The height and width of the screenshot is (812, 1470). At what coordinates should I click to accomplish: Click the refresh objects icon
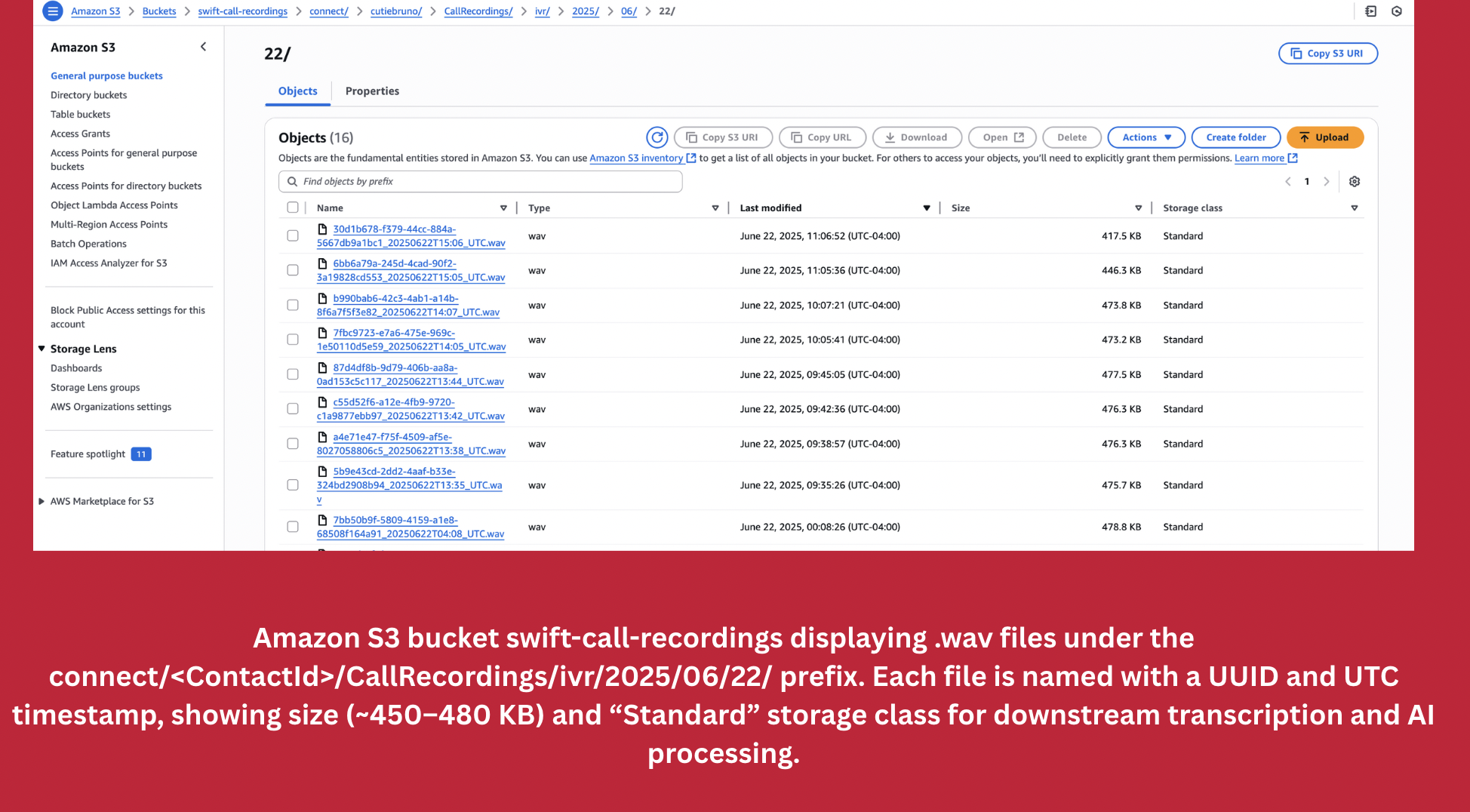[x=657, y=137]
